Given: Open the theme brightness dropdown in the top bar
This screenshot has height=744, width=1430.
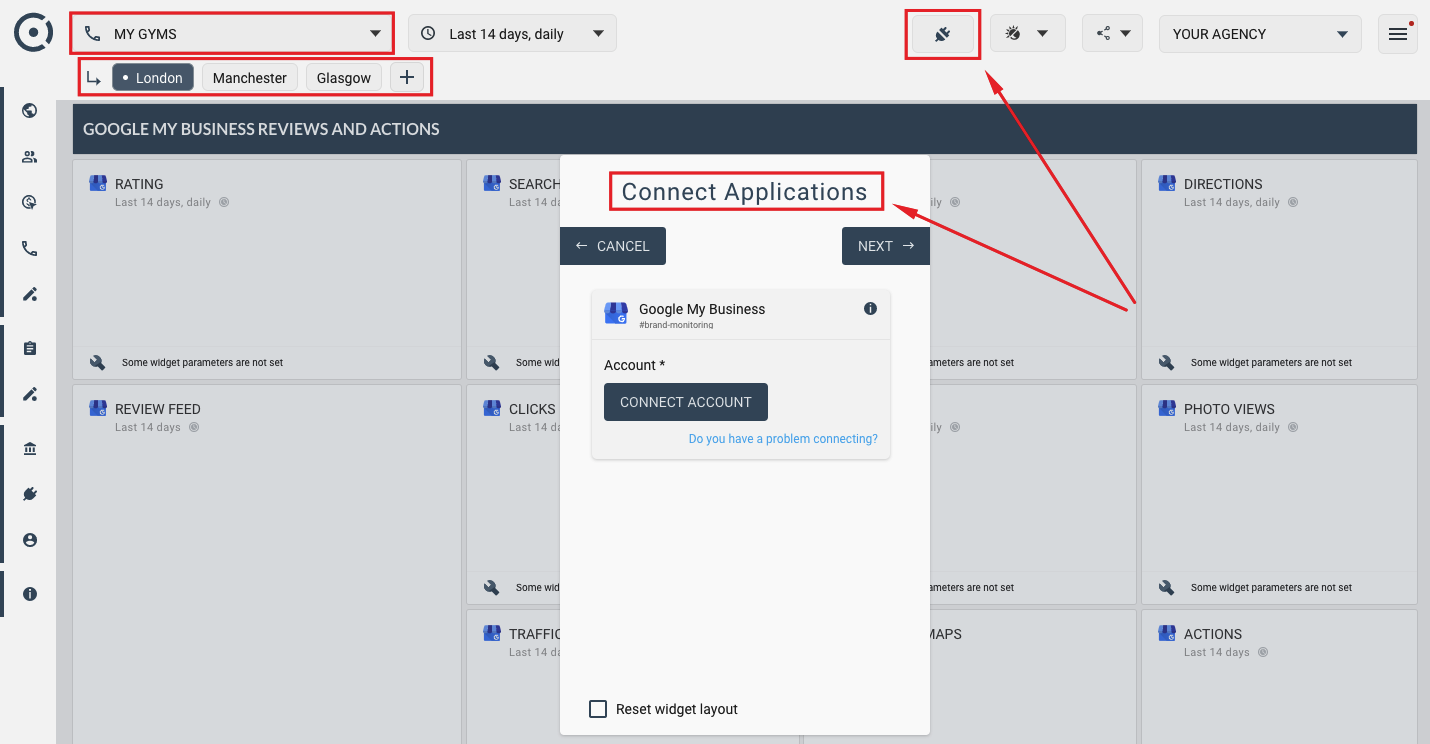Looking at the screenshot, I should pos(1028,34).
